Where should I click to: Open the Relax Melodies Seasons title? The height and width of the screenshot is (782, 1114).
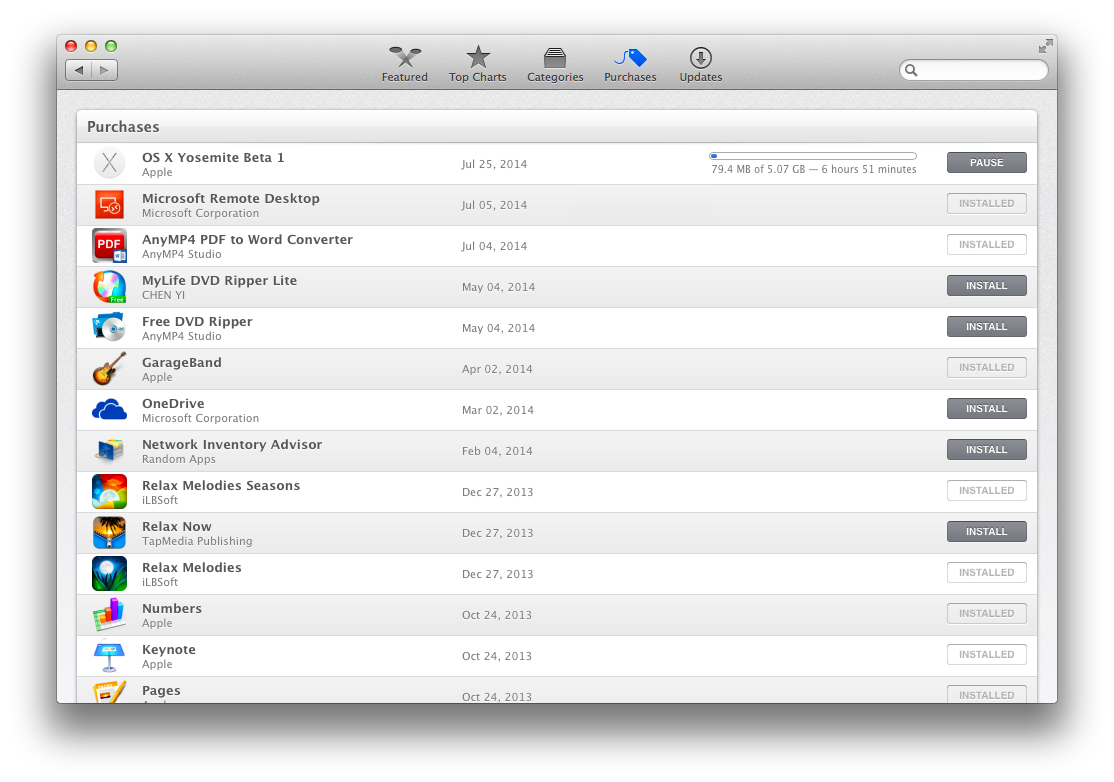click(x=221, y=486)
